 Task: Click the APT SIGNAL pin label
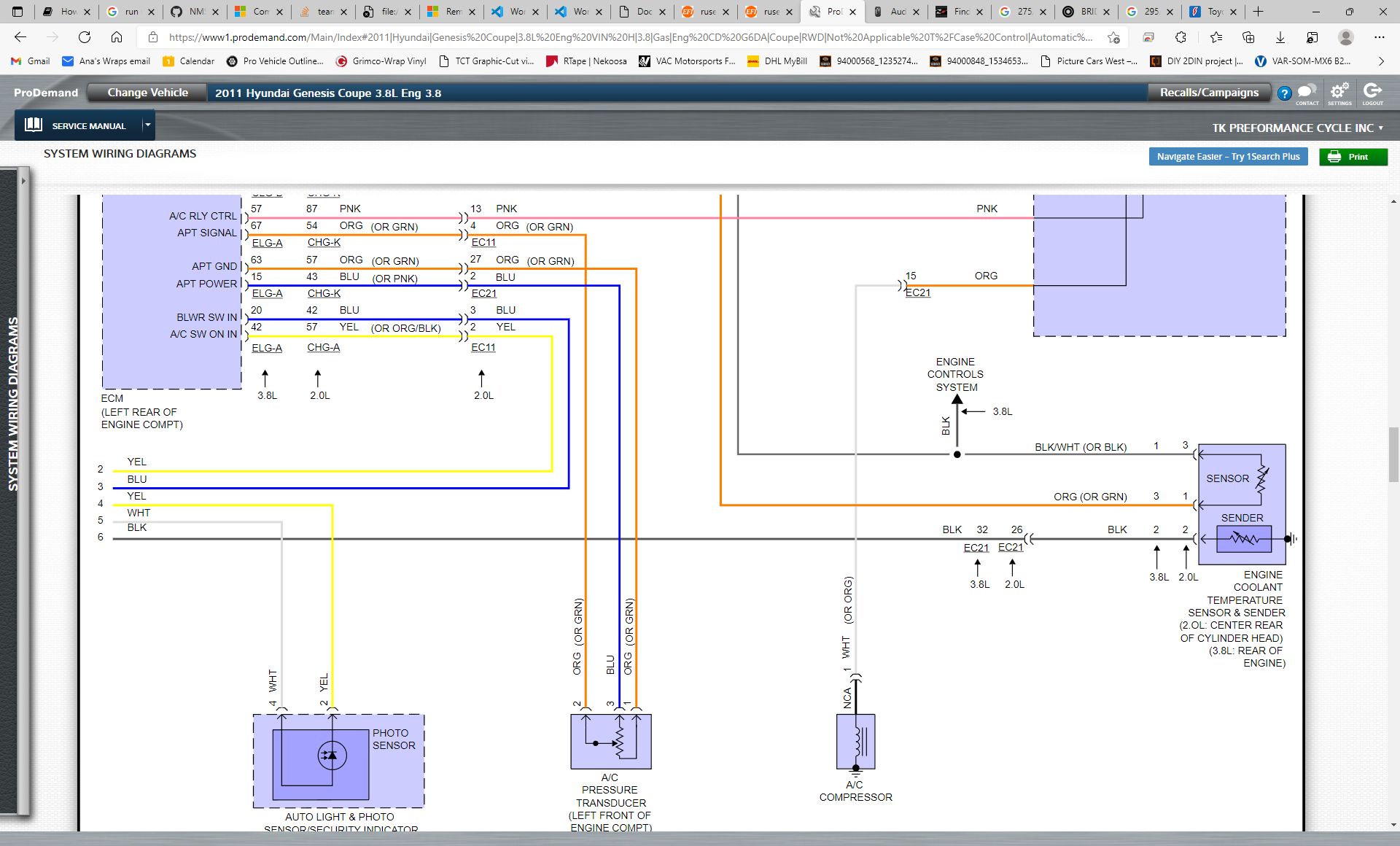click(x=207, y=233)
